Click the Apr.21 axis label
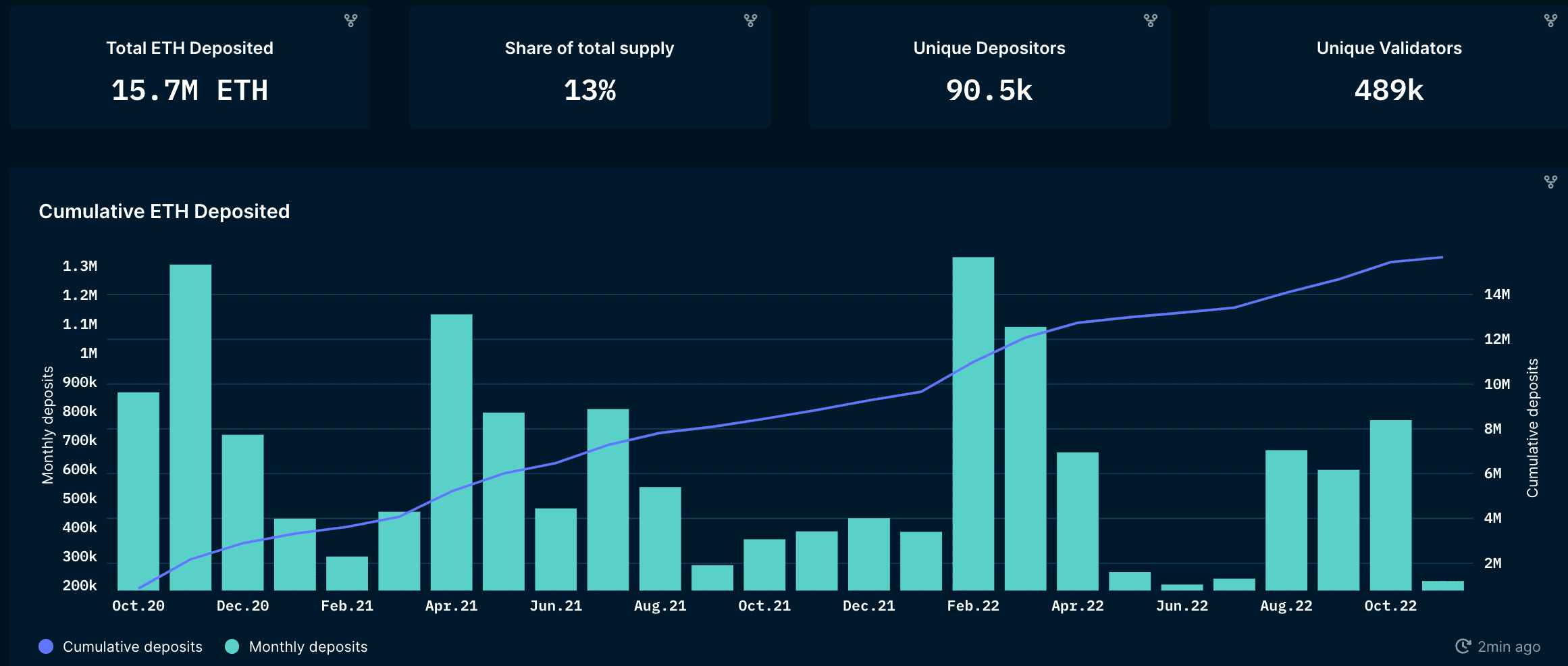 tap(451, 605)
